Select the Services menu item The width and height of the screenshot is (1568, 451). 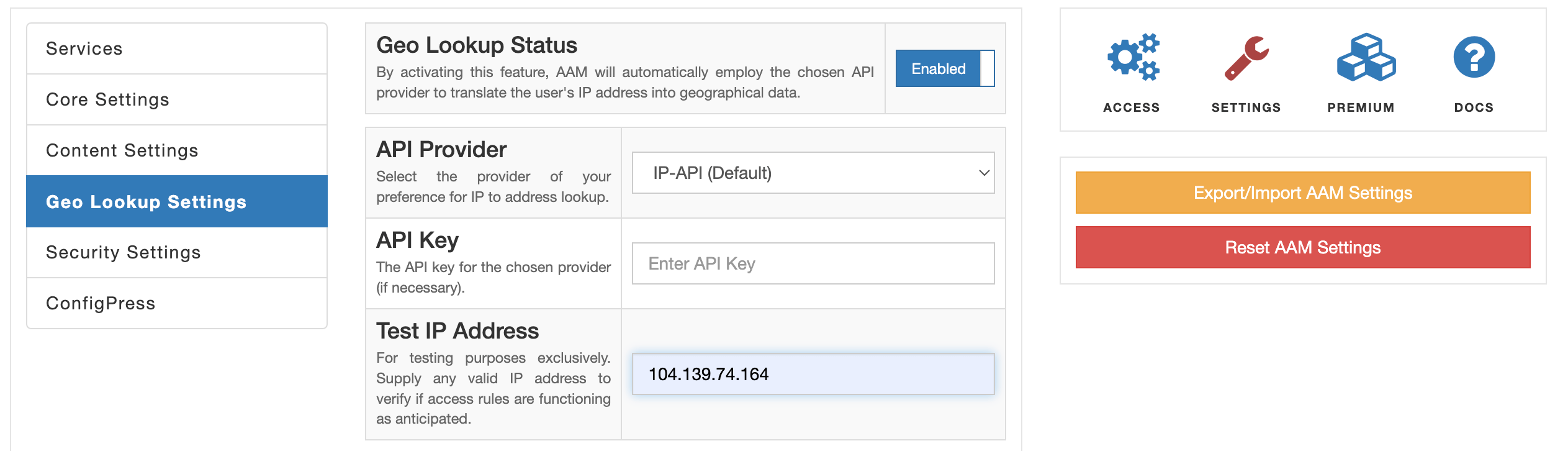coord(177,48)
